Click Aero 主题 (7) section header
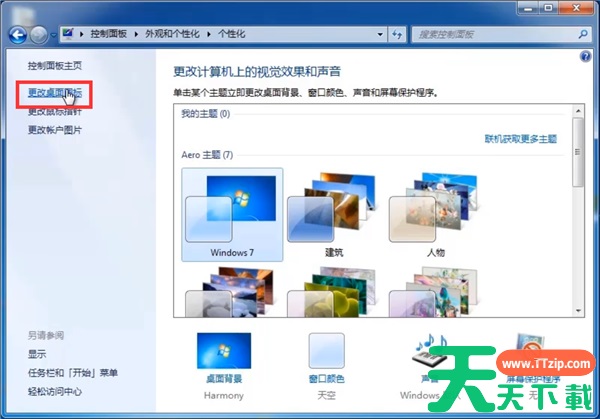Screen dimensions: 600x419 pos(207,155)
